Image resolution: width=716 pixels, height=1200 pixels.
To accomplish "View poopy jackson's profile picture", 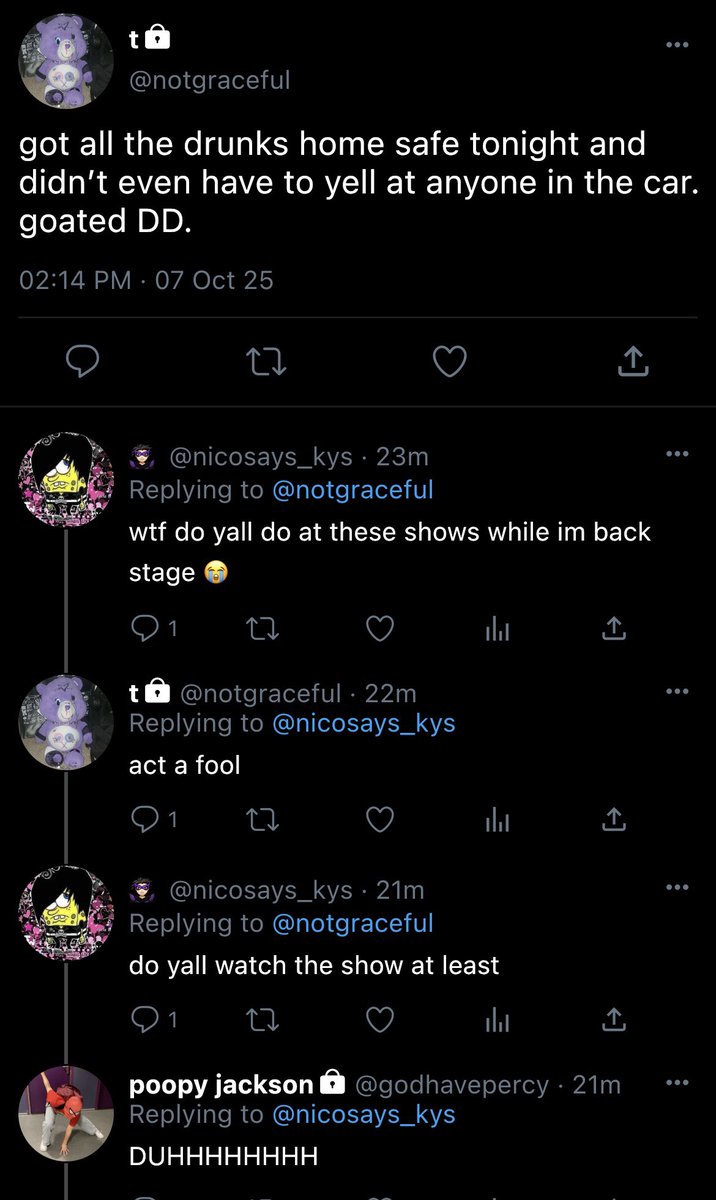I will click(x=68, y=1113).
